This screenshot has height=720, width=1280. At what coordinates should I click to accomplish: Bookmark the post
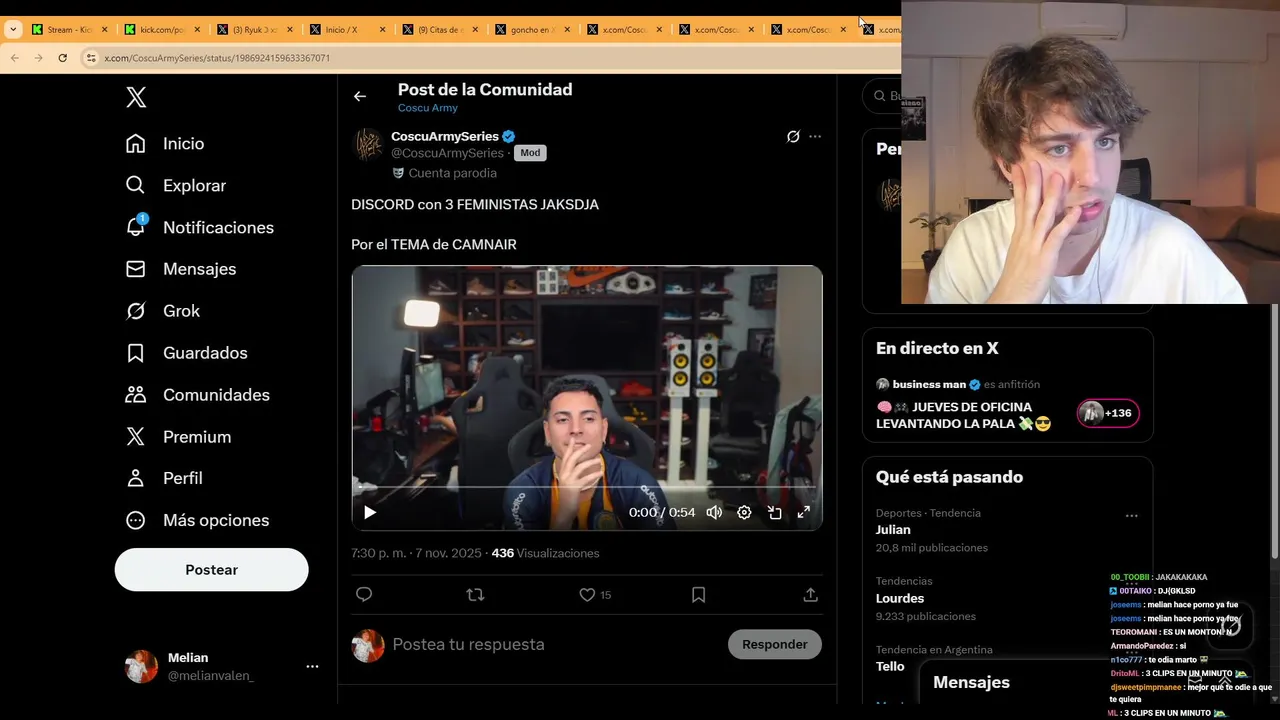[x=699, y=594]
